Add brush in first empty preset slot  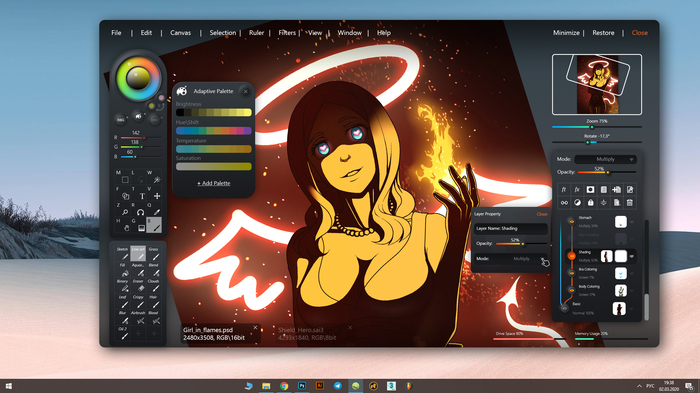pos(138,334)
